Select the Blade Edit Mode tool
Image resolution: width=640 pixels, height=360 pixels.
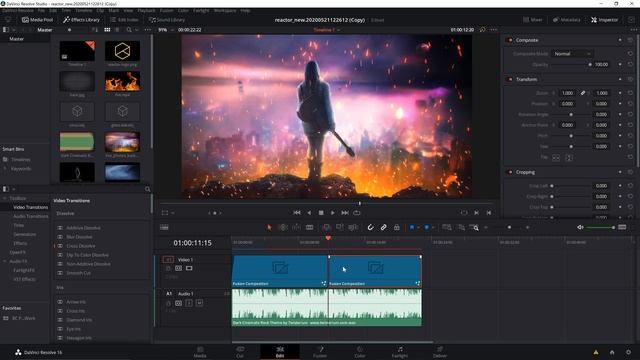tap(310, 227)
